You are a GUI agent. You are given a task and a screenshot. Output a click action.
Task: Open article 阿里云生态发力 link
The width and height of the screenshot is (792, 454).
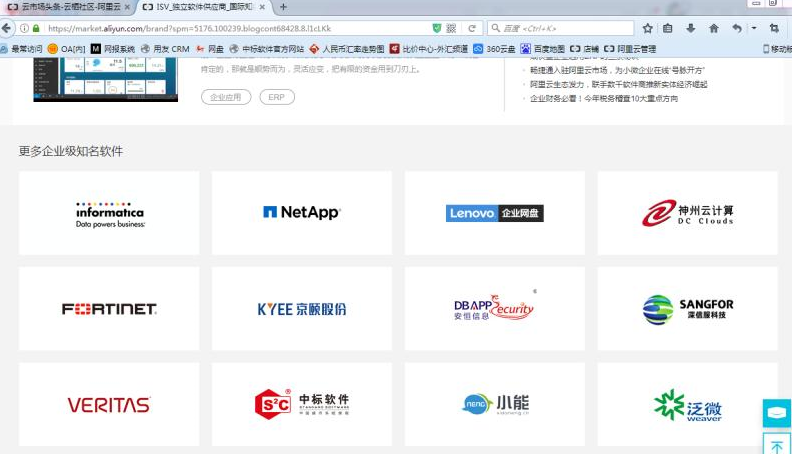tap(619, 84)
